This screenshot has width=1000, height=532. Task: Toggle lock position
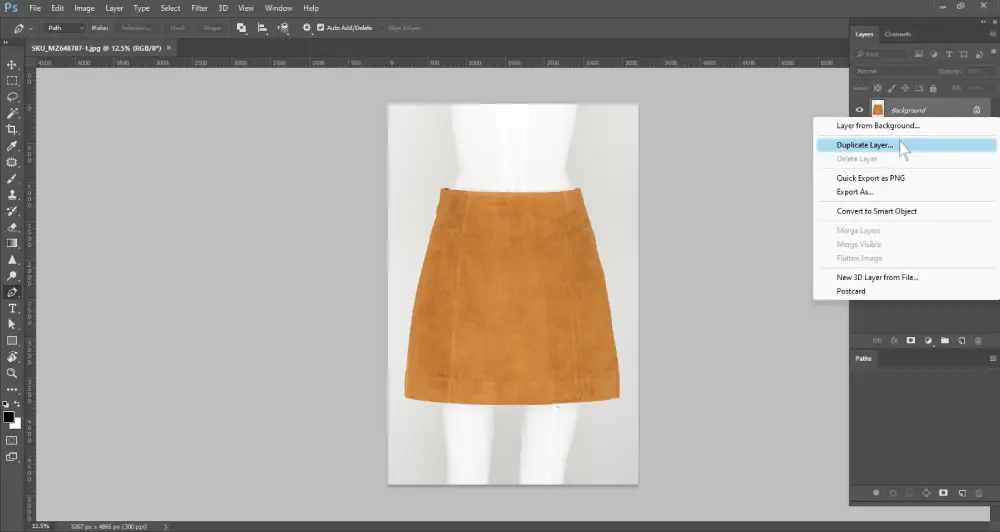(x=905, y=88)
